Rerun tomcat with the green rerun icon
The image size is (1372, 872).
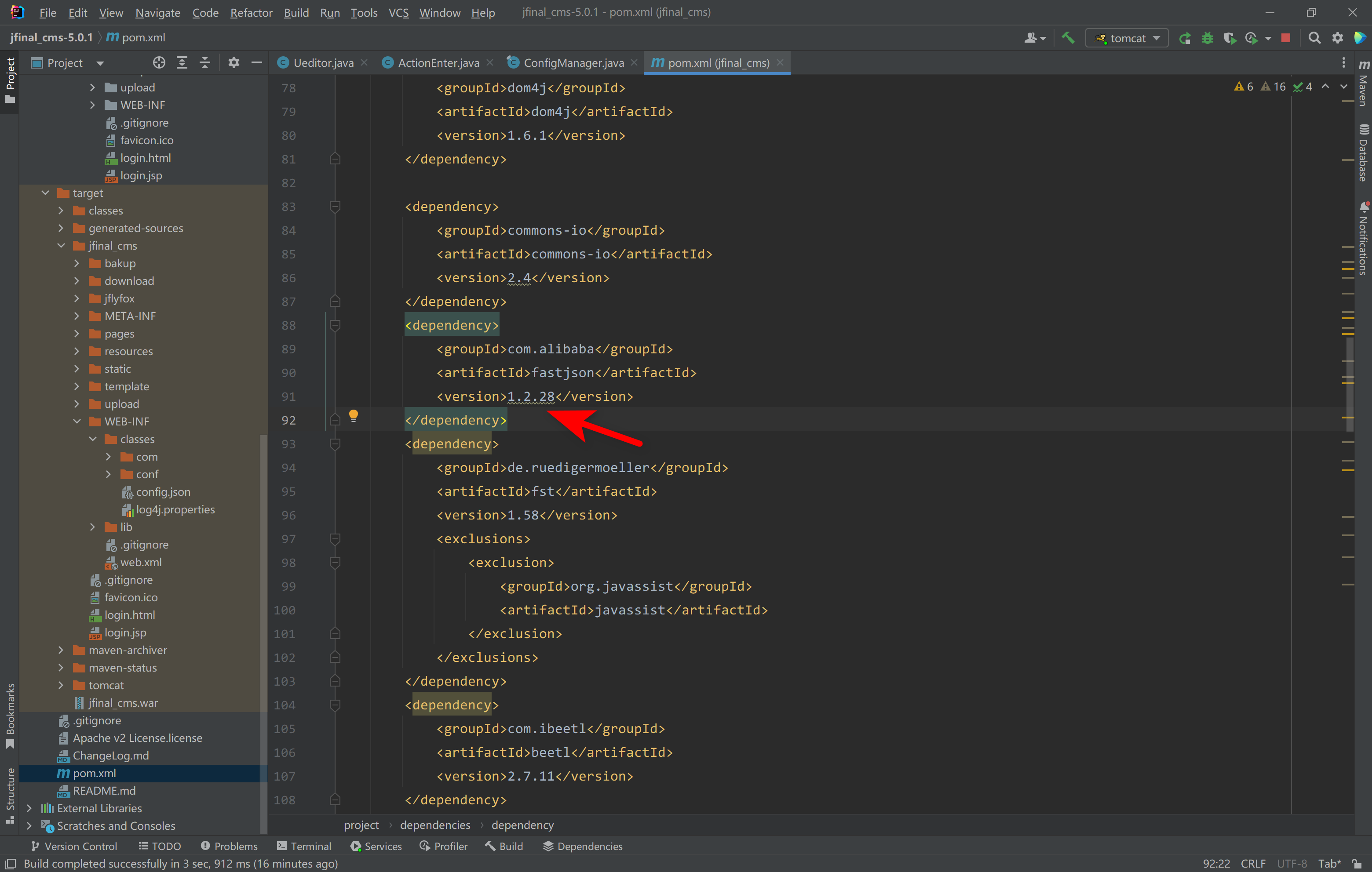(x=1185, y=38)
